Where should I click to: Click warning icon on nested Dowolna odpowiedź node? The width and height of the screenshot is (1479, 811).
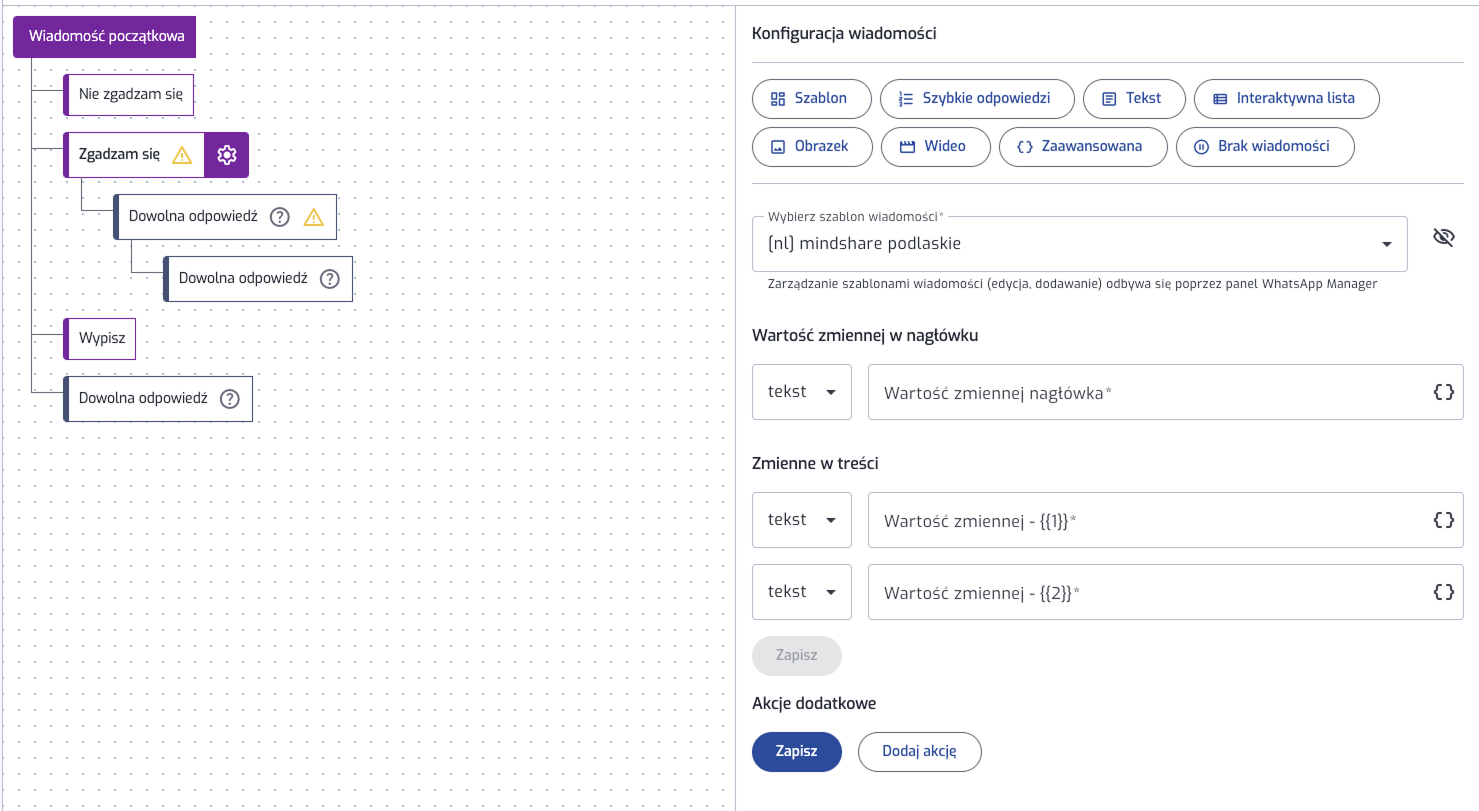tap(313, 217)
